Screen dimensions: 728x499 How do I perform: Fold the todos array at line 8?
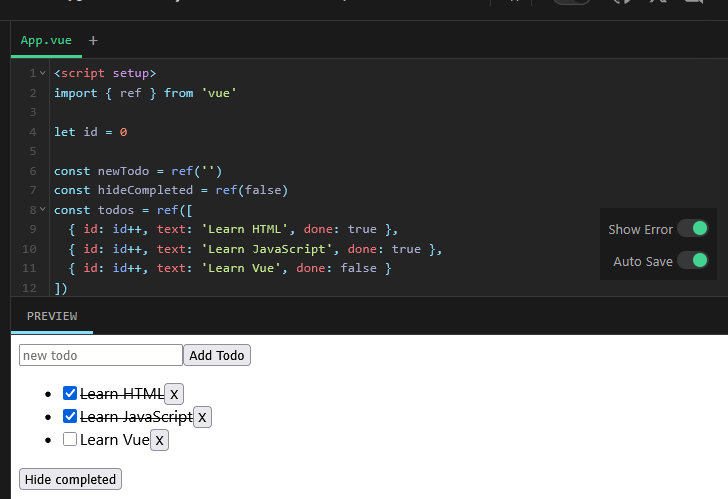point(43,210)
